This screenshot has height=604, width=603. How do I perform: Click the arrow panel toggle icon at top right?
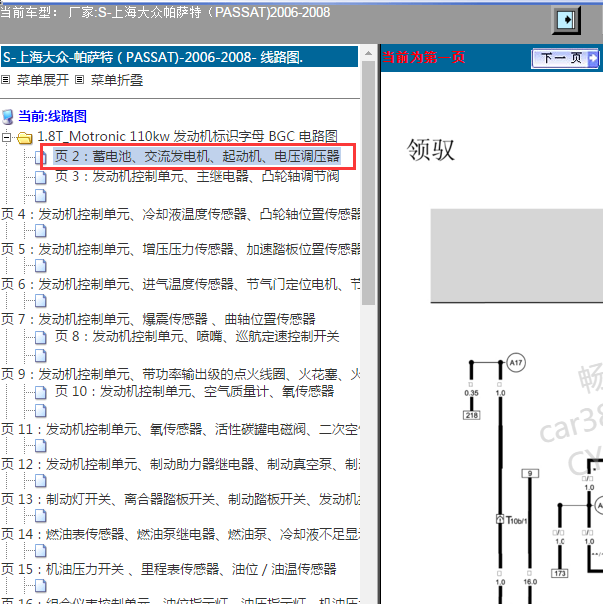tap(566, 20)
